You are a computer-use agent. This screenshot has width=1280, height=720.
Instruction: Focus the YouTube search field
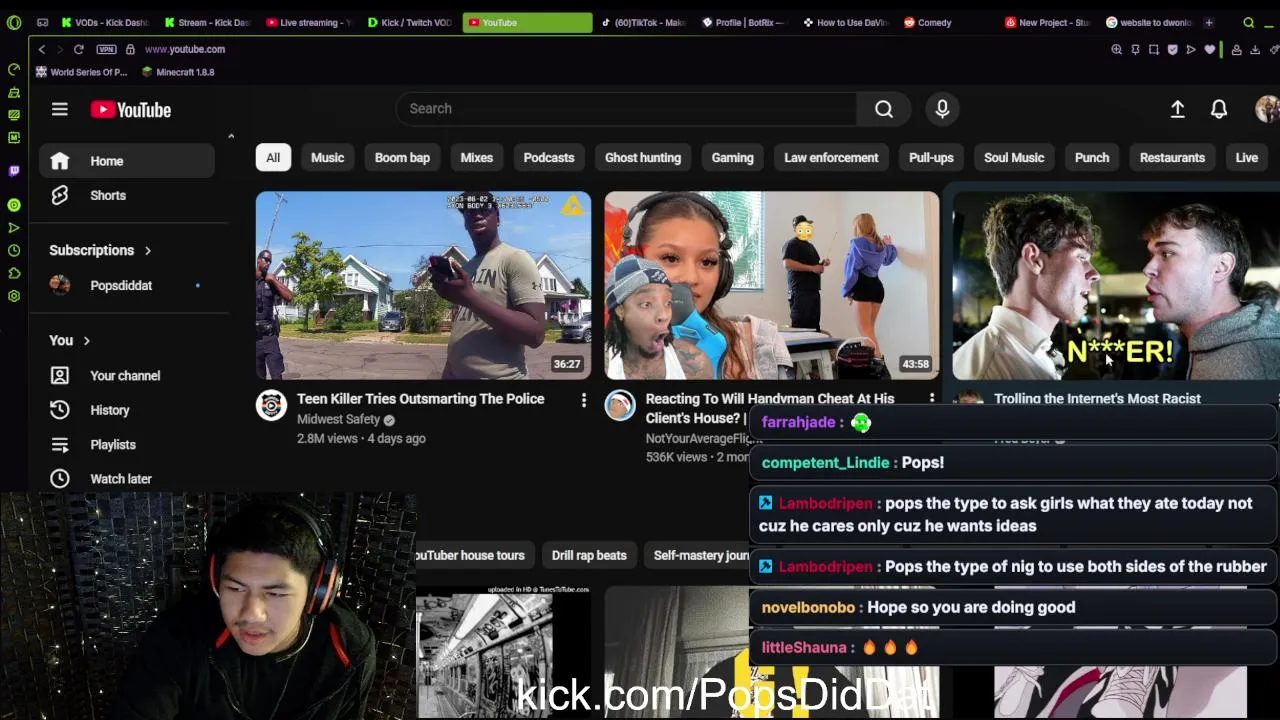pos(626,109)
